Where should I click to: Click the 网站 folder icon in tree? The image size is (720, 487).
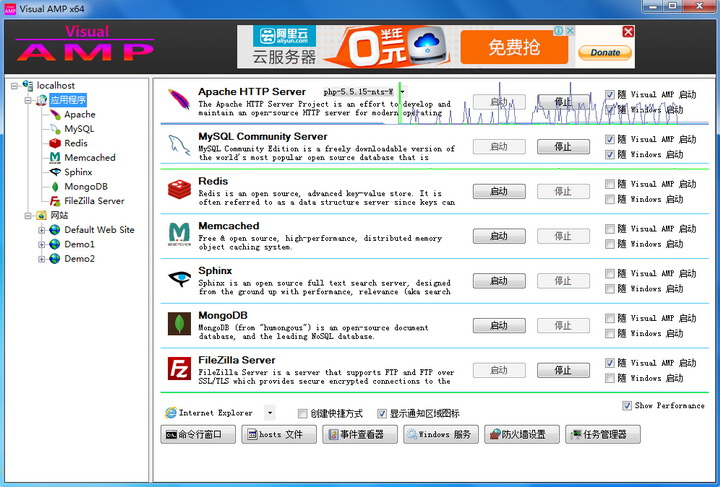[41, 215]
